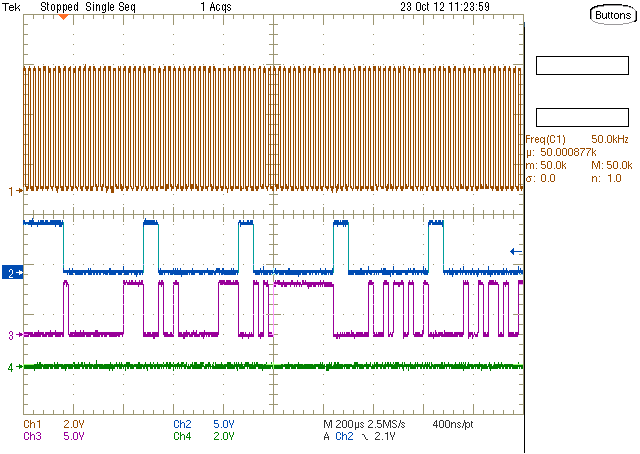Click the brown channel 1 waveform

[x=273, y=128]
